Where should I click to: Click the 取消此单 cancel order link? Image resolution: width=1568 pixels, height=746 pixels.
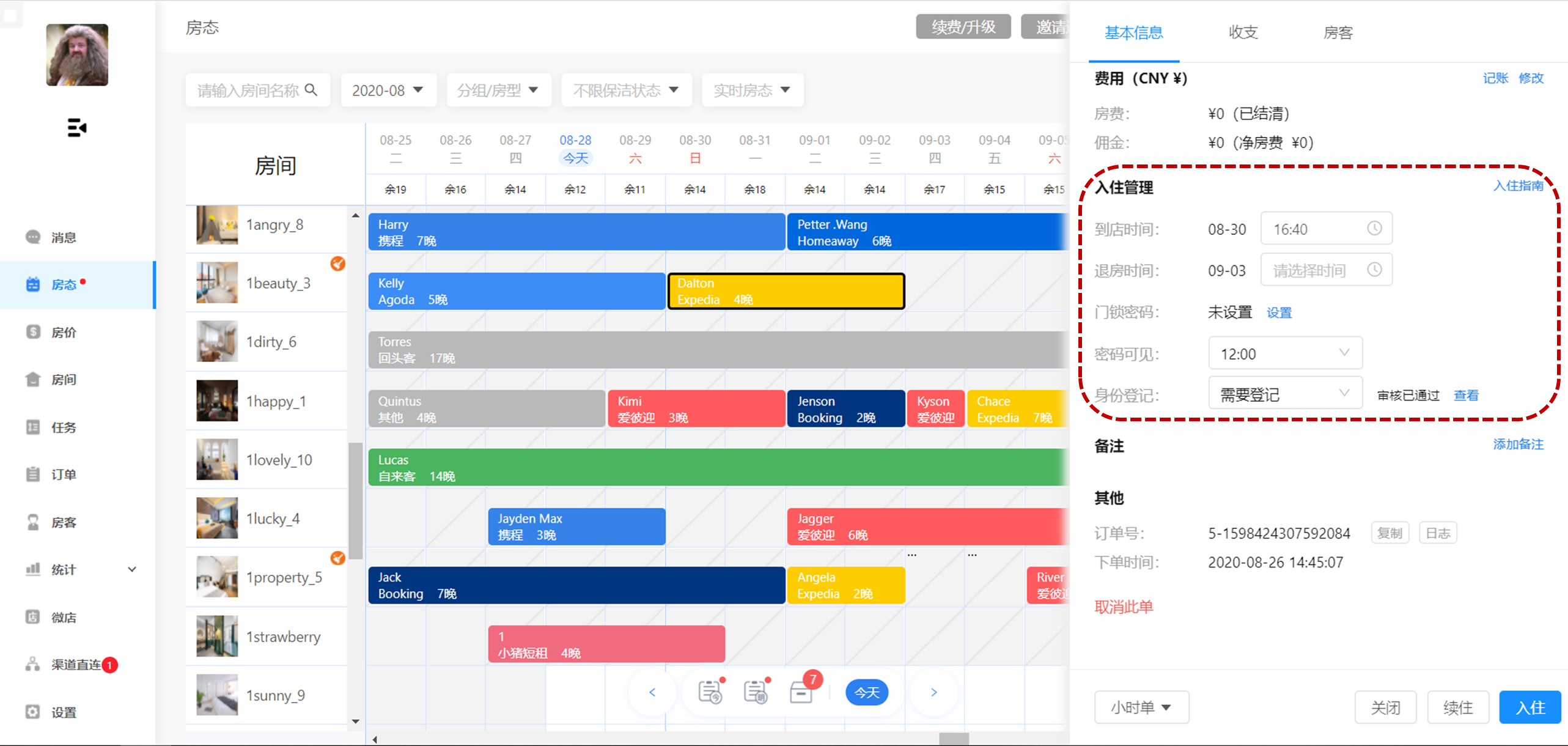[x=1124, y=607]
